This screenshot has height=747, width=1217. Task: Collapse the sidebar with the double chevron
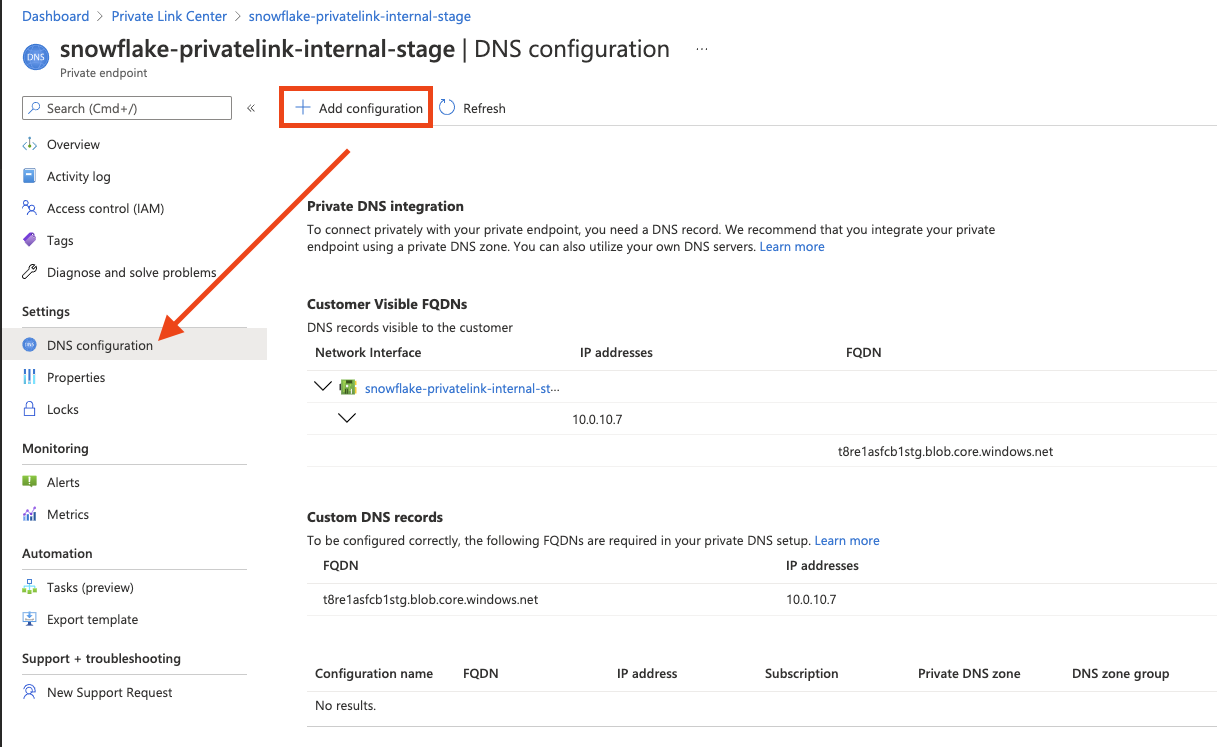coord(251,108)
